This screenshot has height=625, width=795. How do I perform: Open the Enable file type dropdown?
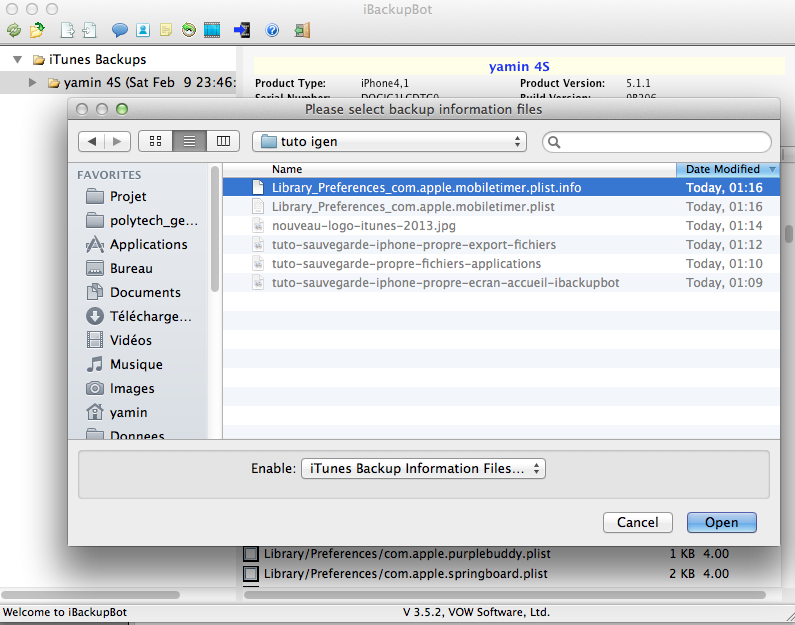pyautogui.click(x=423, y=468)
